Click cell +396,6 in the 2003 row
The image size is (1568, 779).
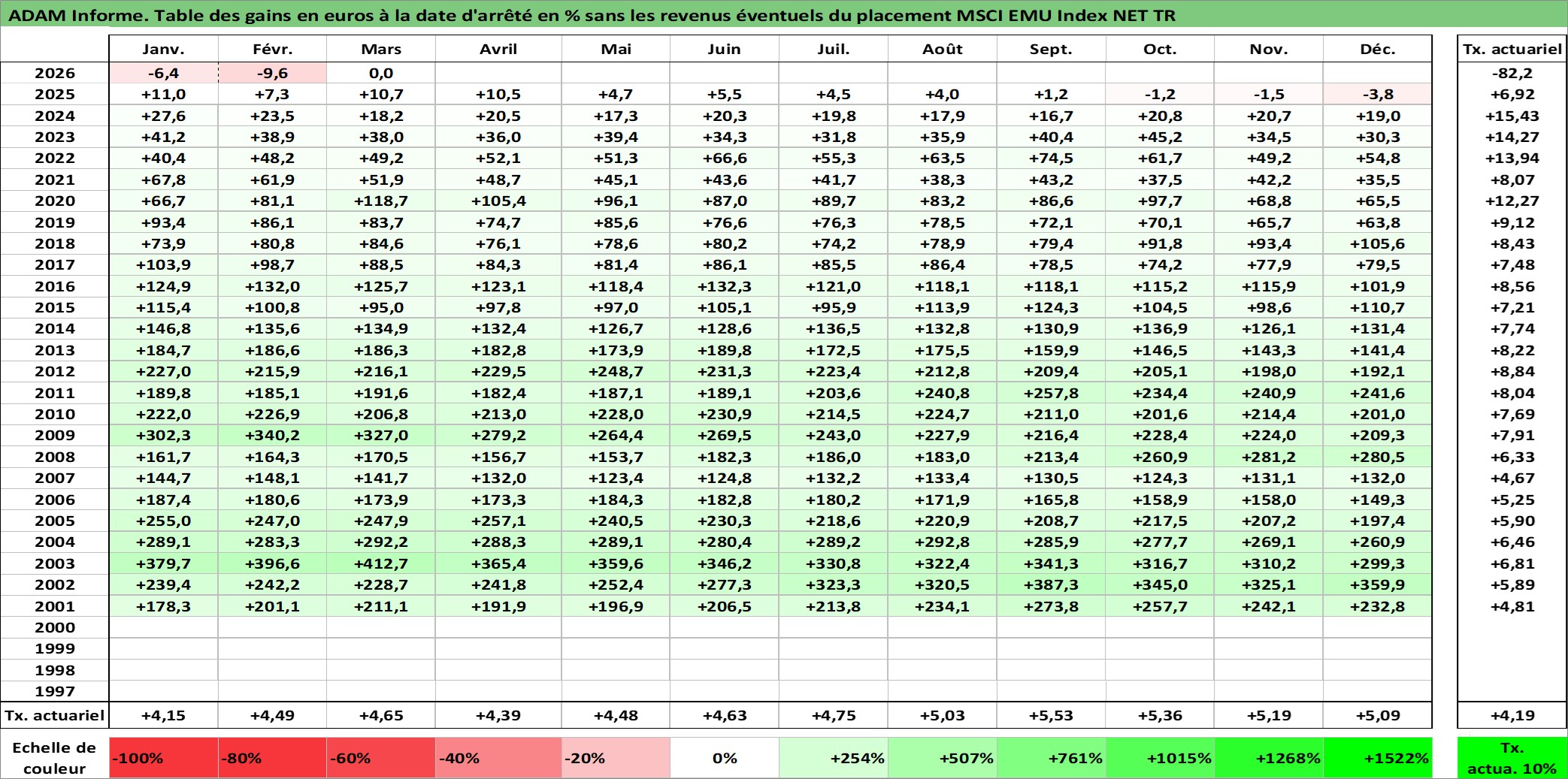click(x=272, y=563)
